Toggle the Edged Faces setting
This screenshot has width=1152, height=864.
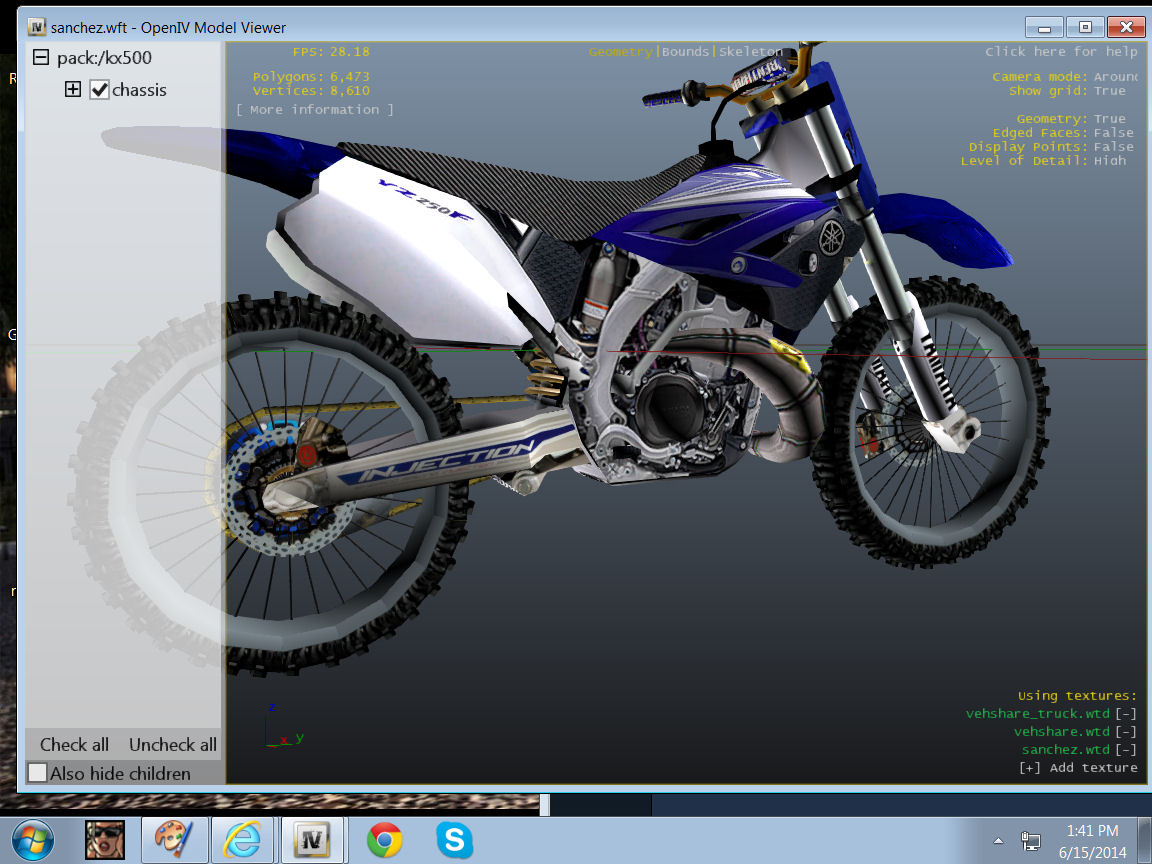(1114, 132)
